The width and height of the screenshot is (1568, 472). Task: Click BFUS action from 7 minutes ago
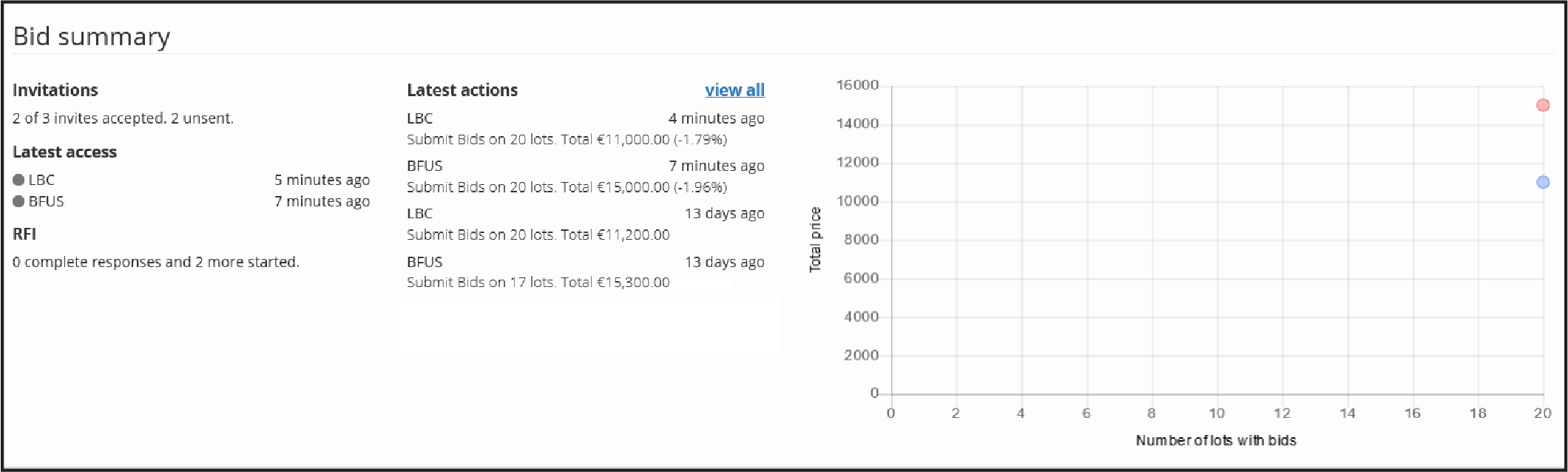pos(425,166)
